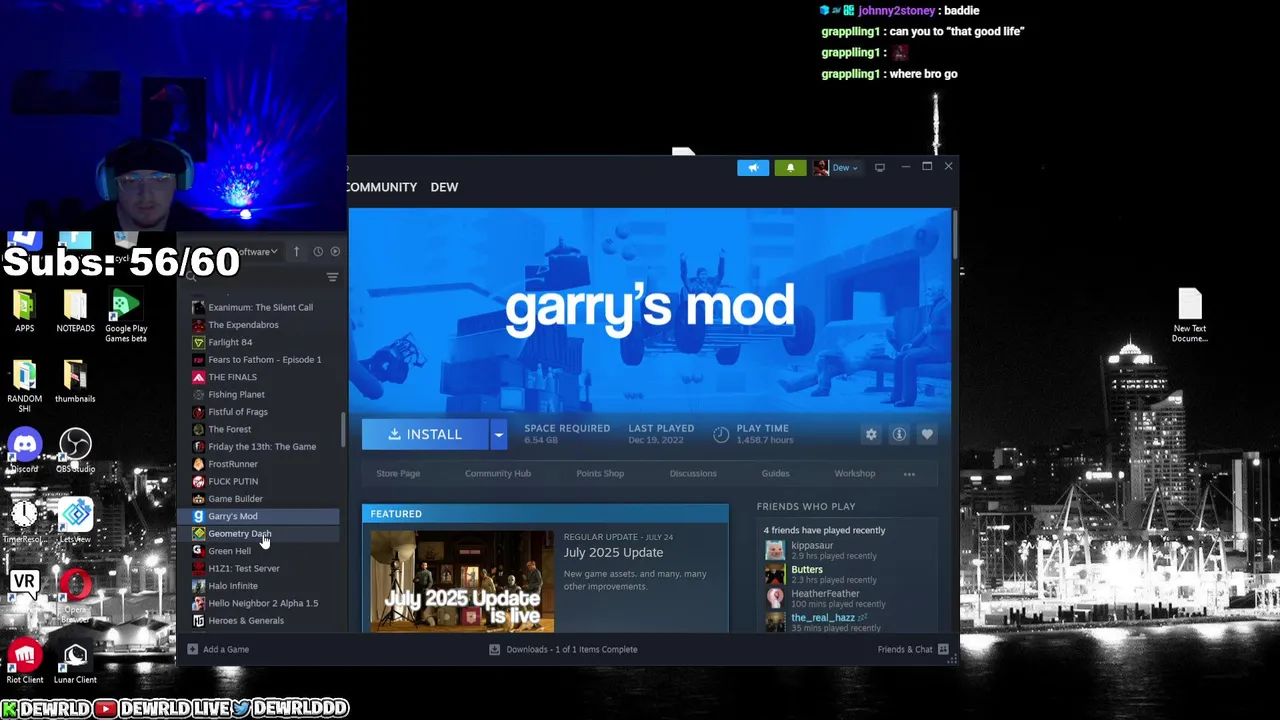This screenshot has width=1280, height=720.
Task: Show recent games clock icon in library
Action: [318, 252]
